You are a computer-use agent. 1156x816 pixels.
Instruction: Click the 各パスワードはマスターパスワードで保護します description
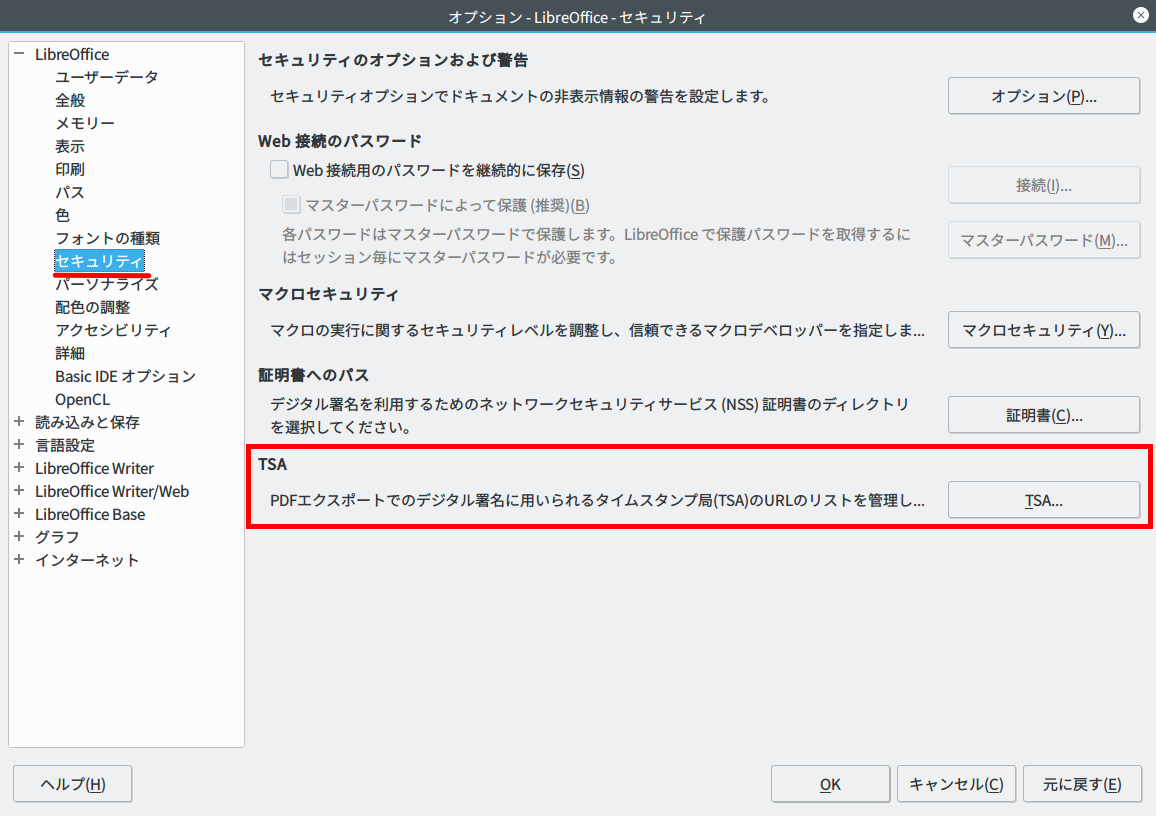tap(596, 245)
